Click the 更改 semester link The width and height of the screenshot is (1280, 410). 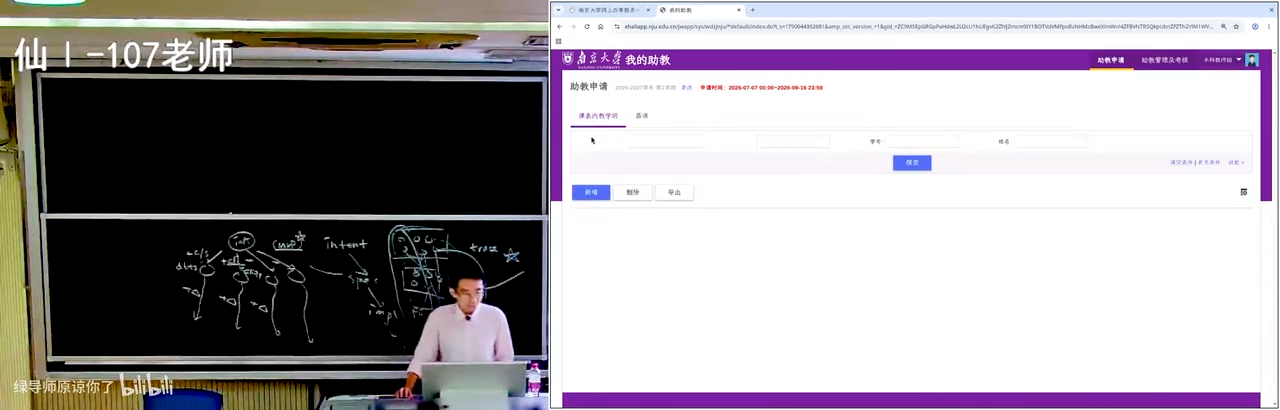pos(687,88)
